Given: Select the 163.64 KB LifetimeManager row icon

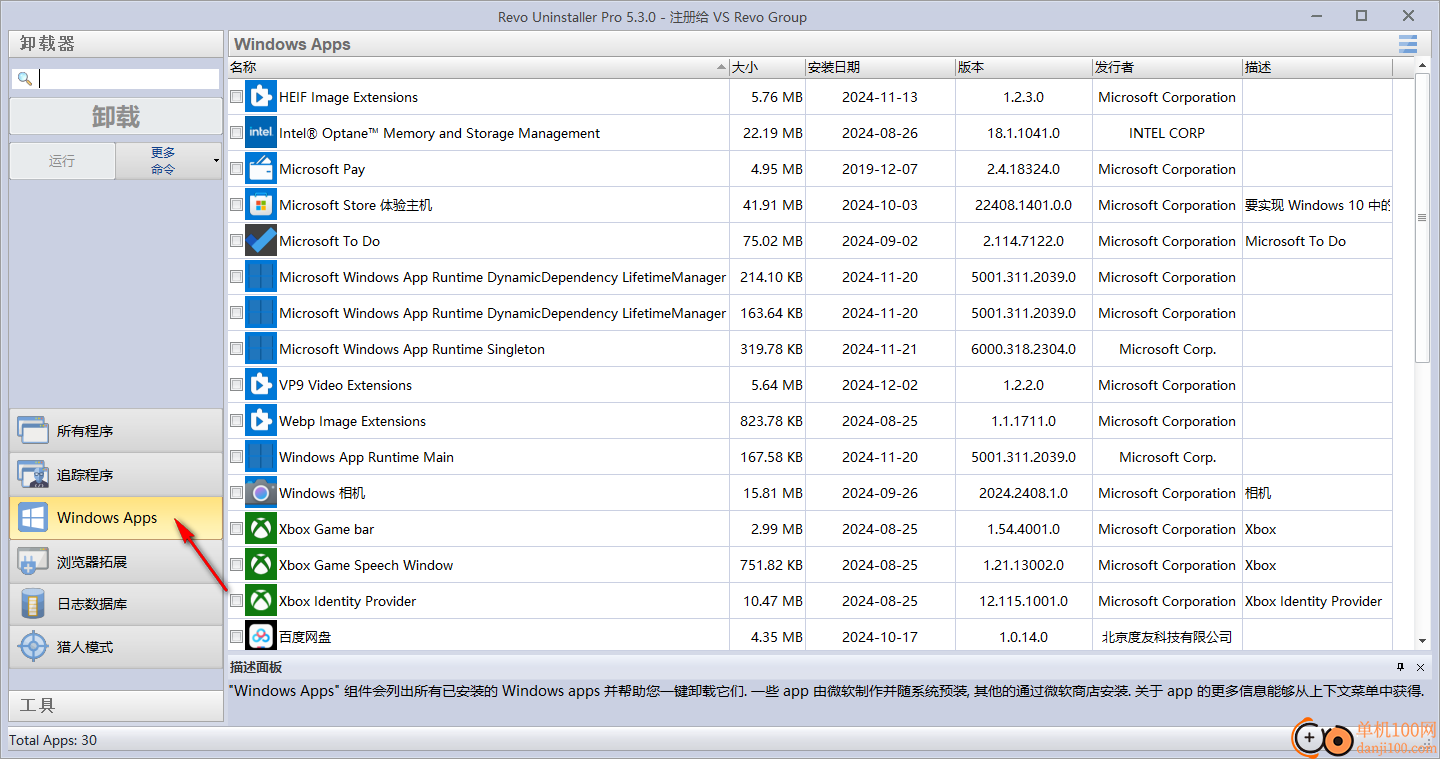Looking at the screenshot, I should pyautogui.click(x=260, y=313).
